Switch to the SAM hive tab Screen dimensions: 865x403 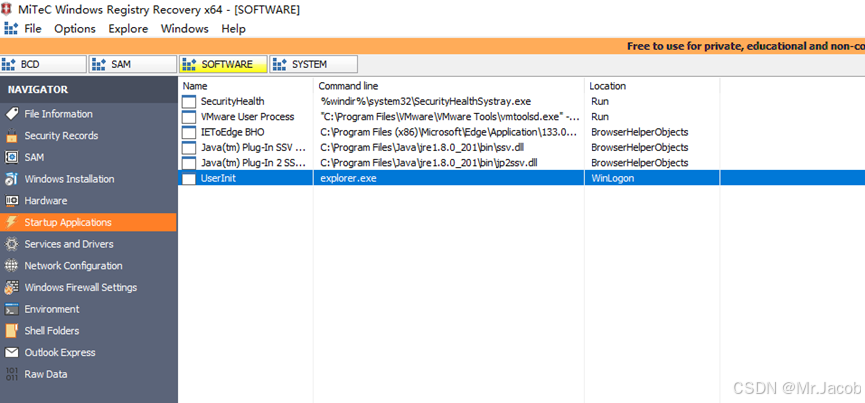pos(133,65)
